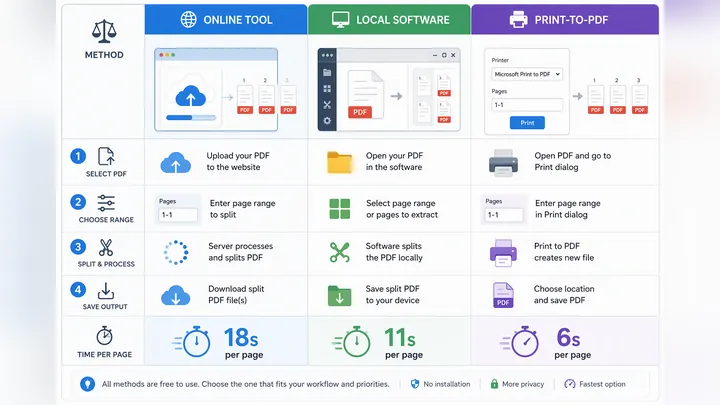Screen dimensions: 720x405
Task: Click the Pages 1-1 field in Online Tool row
Action: click(178, 214)
